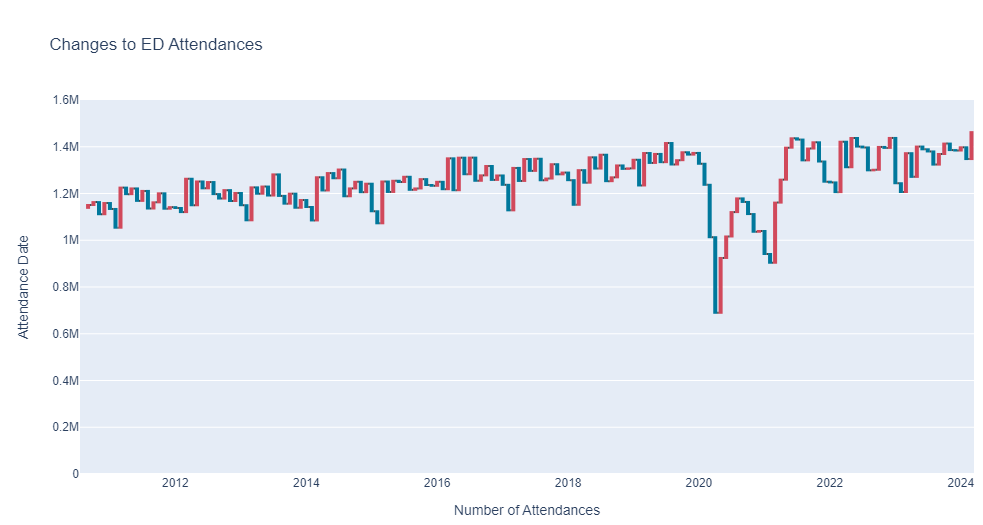This screenshot has width=983, height=525.
Task: Select the "Number of Attendances" x-axis title
Action: [x=527, y=510]
